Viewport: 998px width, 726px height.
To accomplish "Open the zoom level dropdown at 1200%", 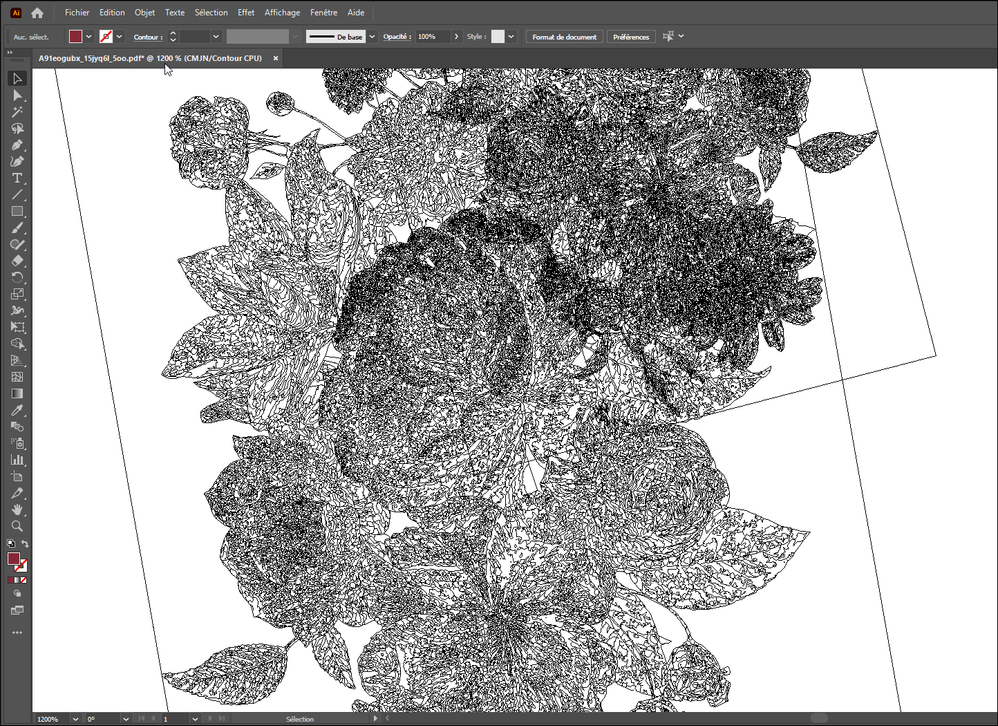I will [75, 719].
